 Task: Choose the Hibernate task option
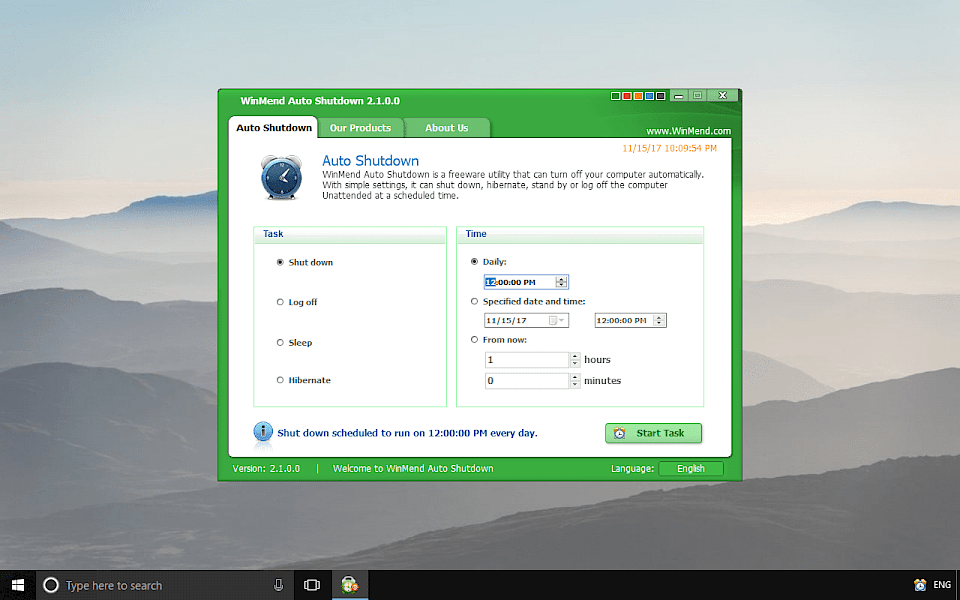tap(304, 380)
